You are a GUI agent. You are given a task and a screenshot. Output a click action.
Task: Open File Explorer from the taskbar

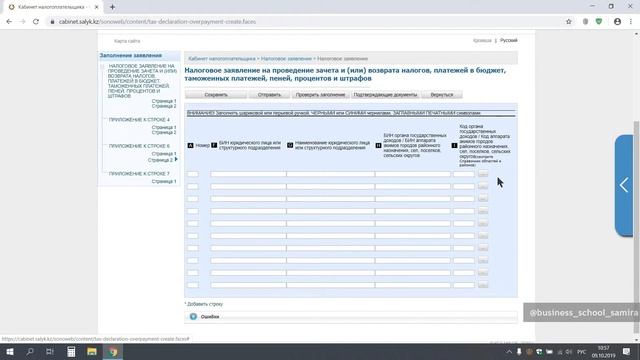(92, 351)
